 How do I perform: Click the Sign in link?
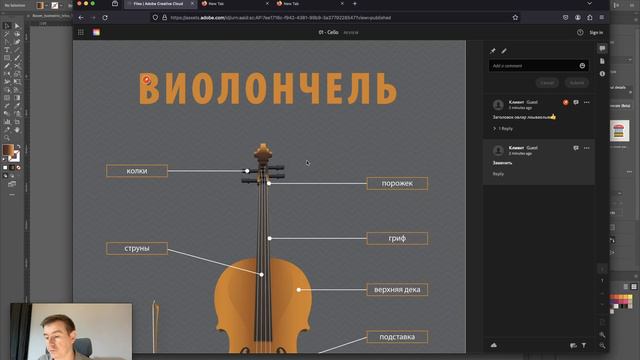pos(596,32)
